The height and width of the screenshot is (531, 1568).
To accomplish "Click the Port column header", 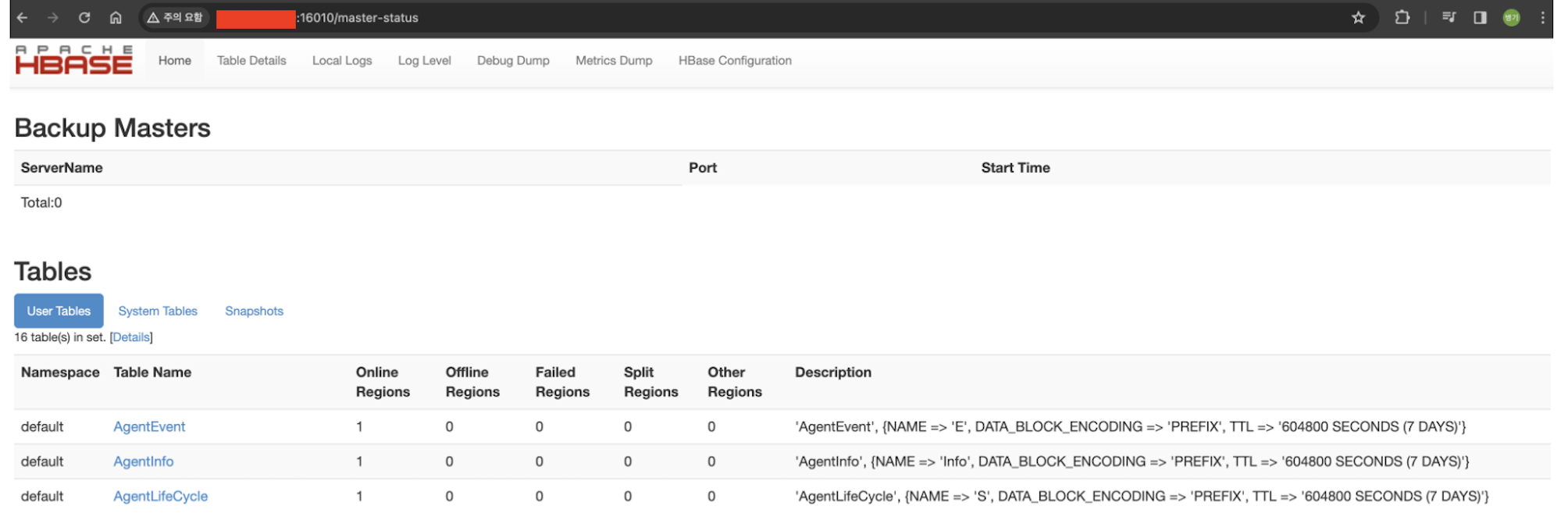I will pos(703,168).
